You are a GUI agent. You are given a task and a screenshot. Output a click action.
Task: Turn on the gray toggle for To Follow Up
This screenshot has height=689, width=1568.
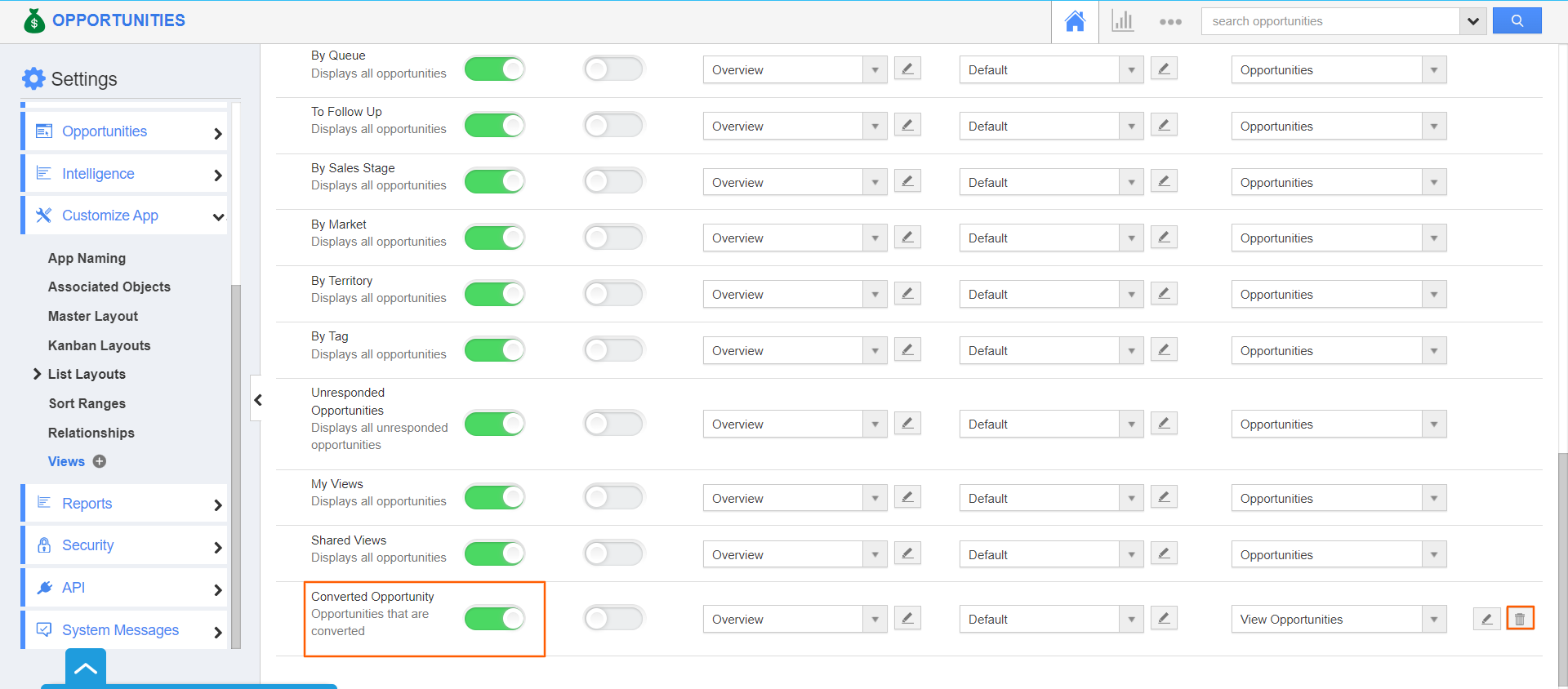[x=613, y=125]
